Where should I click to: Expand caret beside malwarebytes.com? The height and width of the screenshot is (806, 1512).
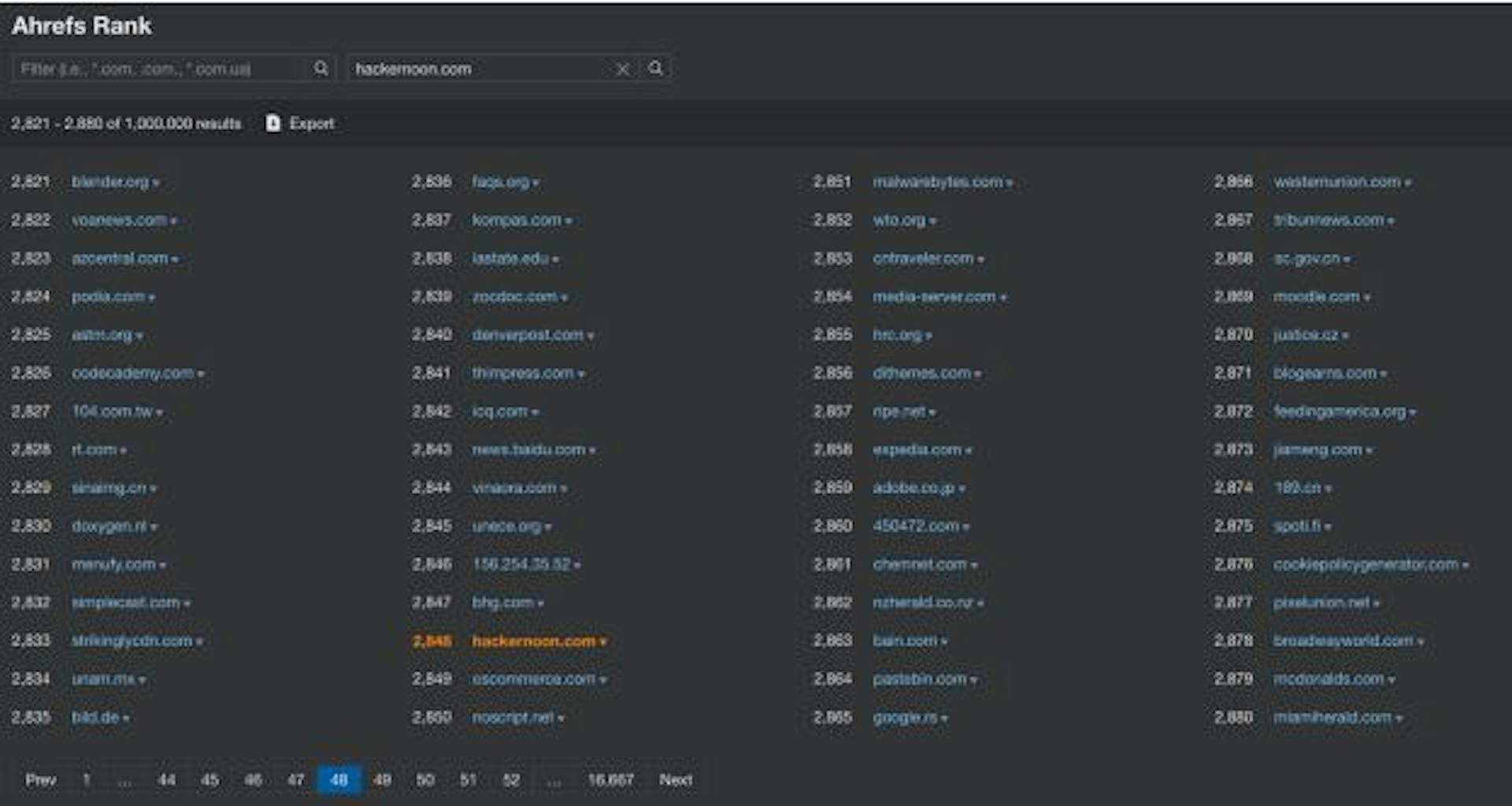click(1010, 183)
